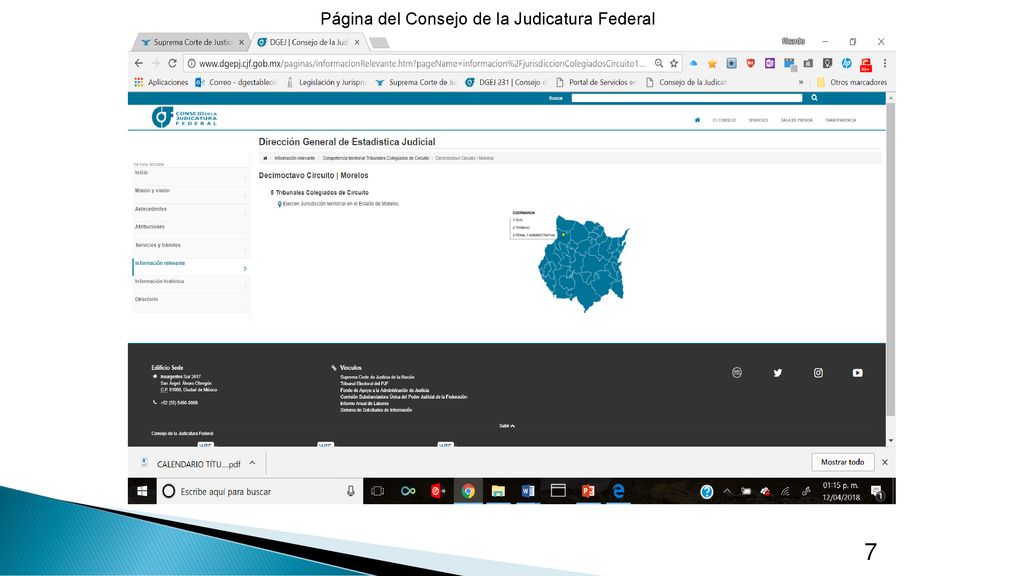Click the Mostrar todo downloads button
This screenshot has height=576, width=1024.
pyautogui.click(x=842, y=462)
